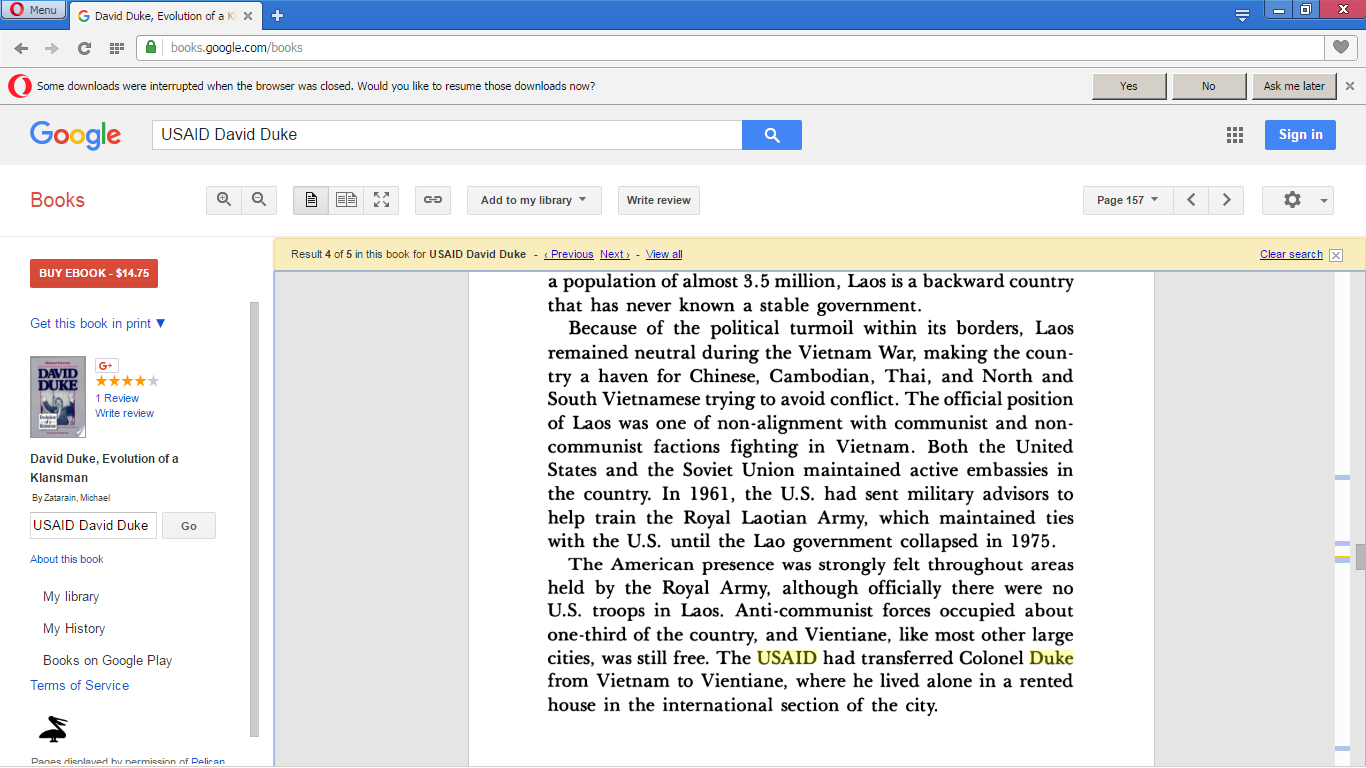1366x768 pixels.
Task: Open Books on Google Play
Action: (x=107, y=660)
